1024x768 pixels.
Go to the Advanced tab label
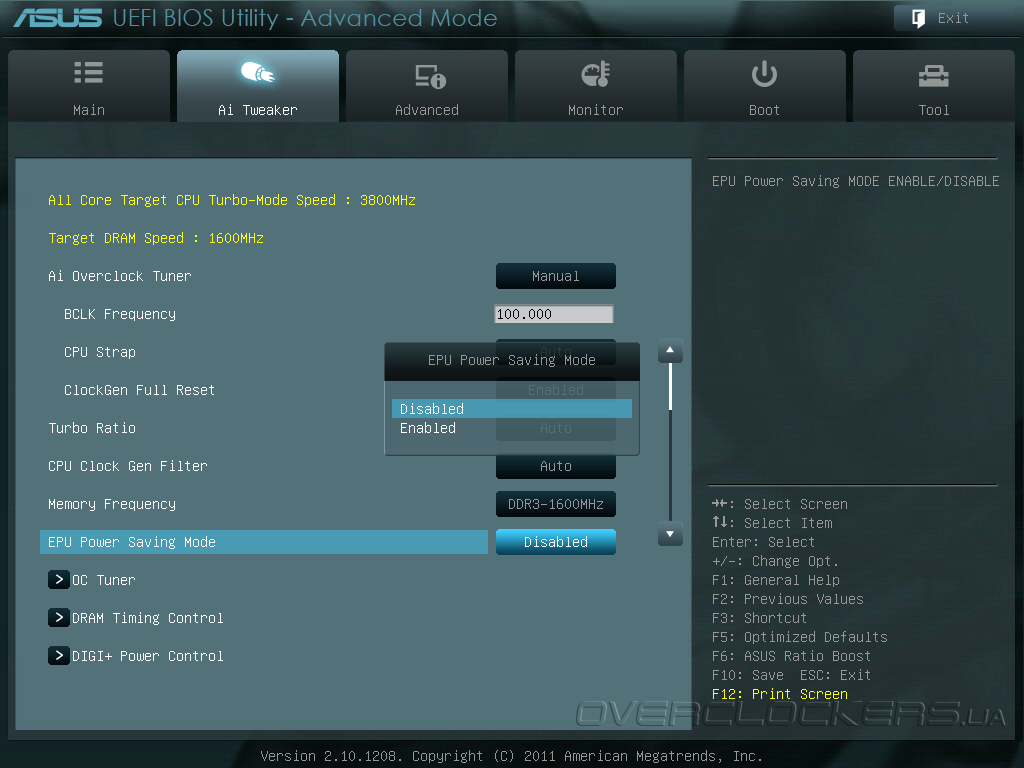point(426,110)
